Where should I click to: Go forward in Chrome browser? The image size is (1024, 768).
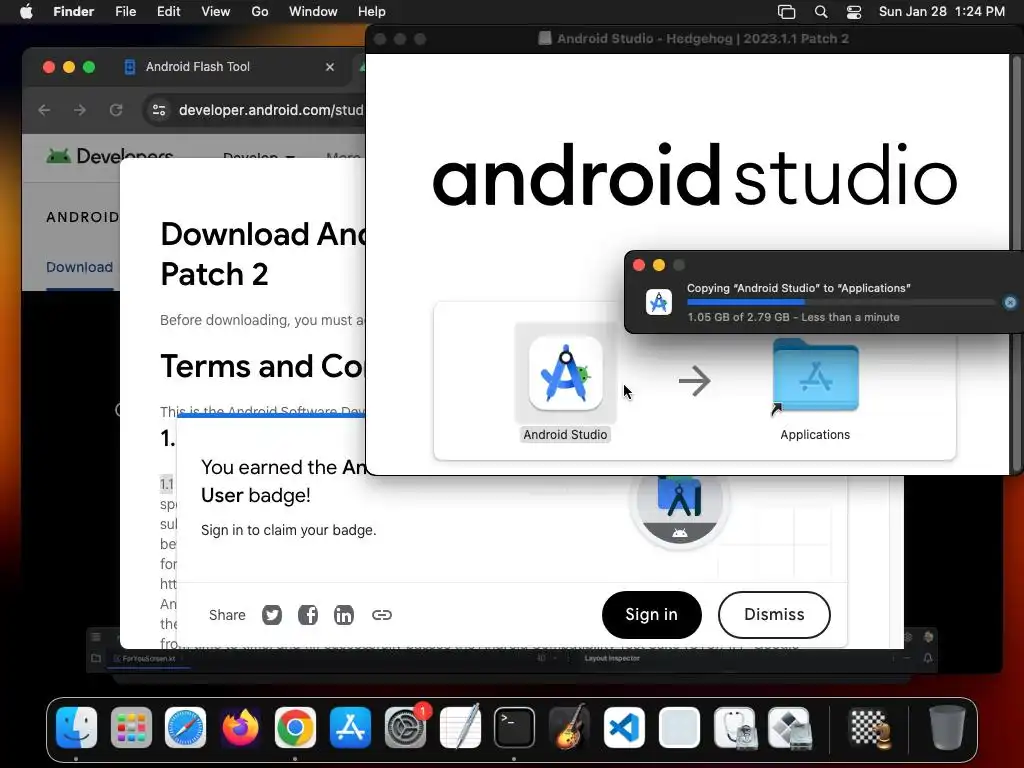coord(80,110)
